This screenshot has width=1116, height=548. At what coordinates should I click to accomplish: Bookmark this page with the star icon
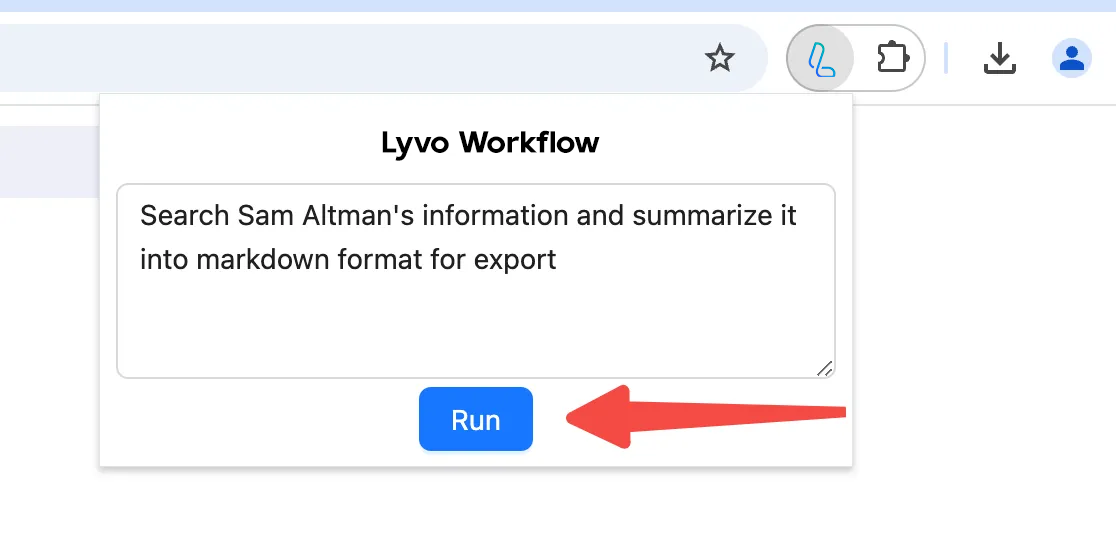[x=719, y=58]
